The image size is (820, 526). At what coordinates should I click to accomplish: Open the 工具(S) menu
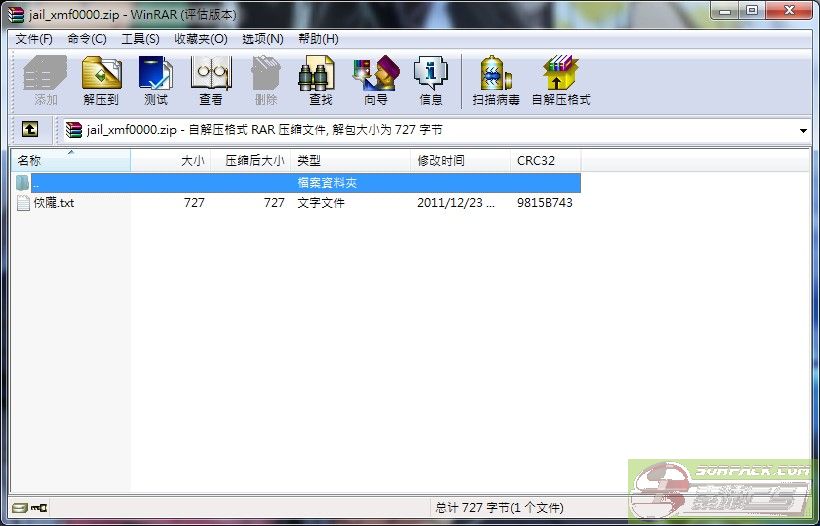pyautogui.click(x=140, y=39)
